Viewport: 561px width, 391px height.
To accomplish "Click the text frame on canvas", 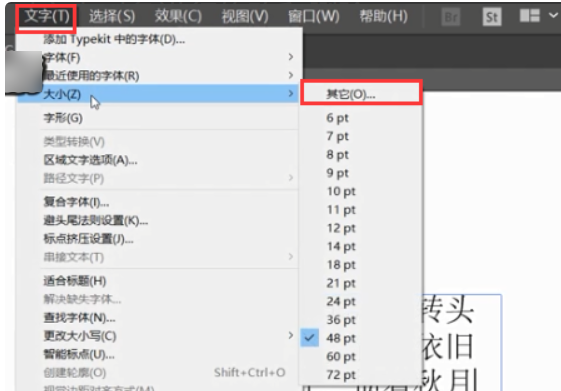I will tap(462, 342).
